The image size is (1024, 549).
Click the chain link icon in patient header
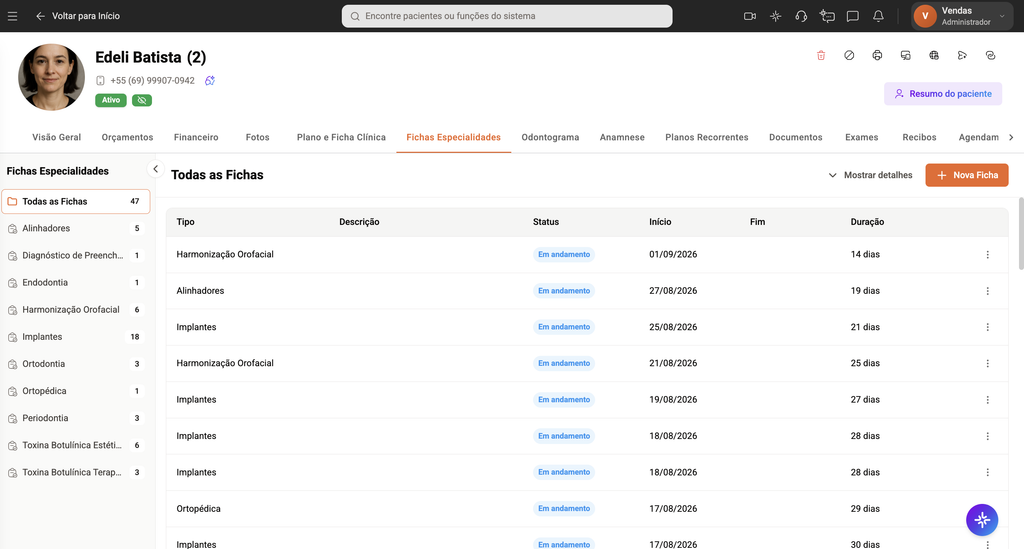coord(991,55)
